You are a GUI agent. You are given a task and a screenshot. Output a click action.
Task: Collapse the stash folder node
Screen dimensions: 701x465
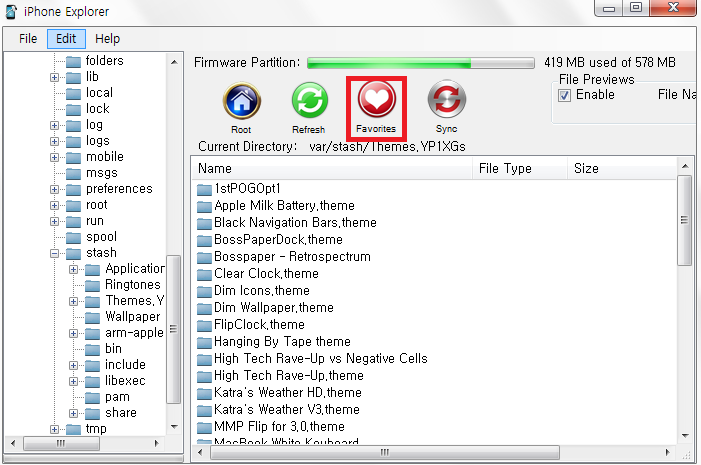(x=54, y=254)
